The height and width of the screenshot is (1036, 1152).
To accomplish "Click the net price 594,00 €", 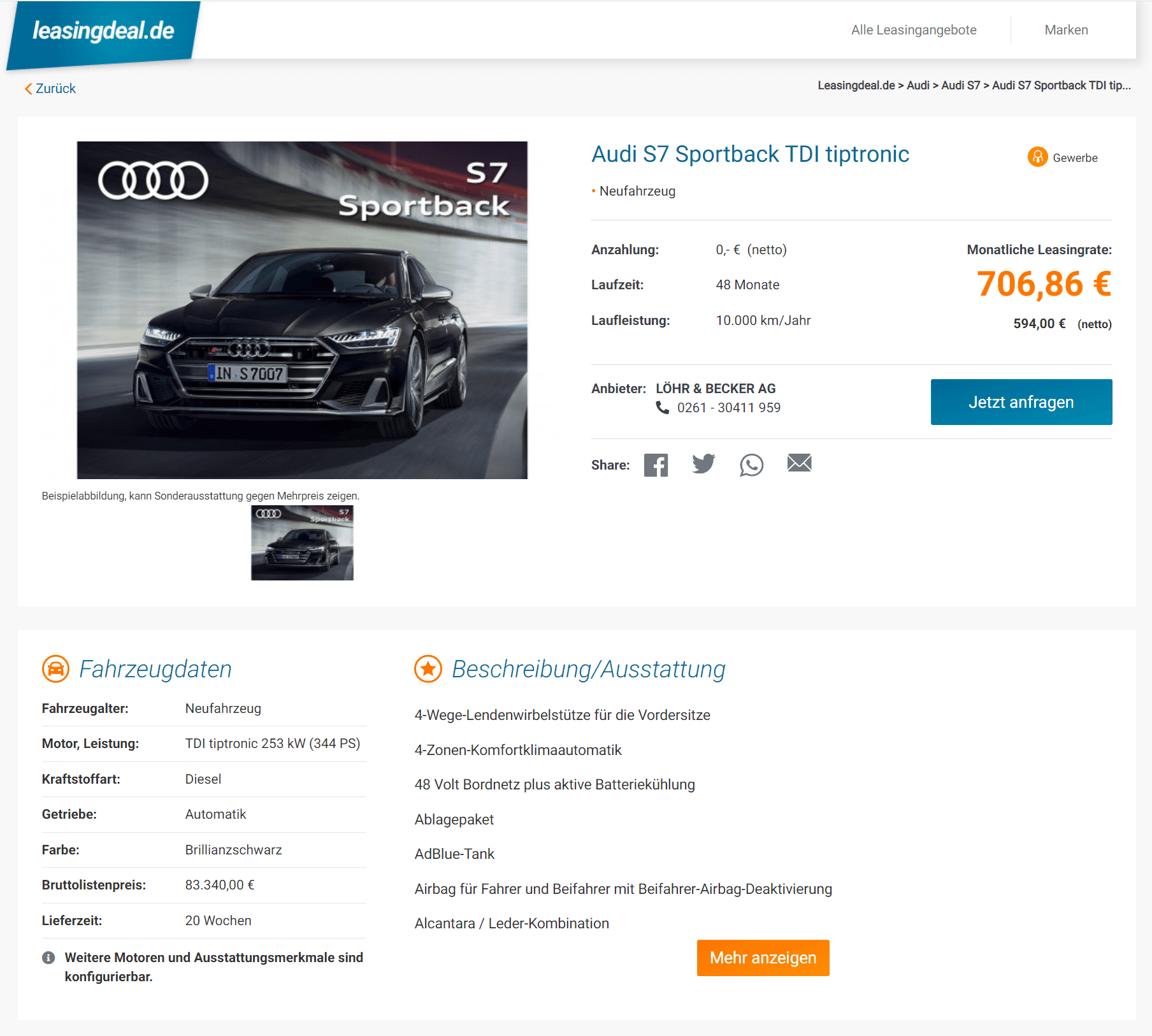I will pos(1039,324).
